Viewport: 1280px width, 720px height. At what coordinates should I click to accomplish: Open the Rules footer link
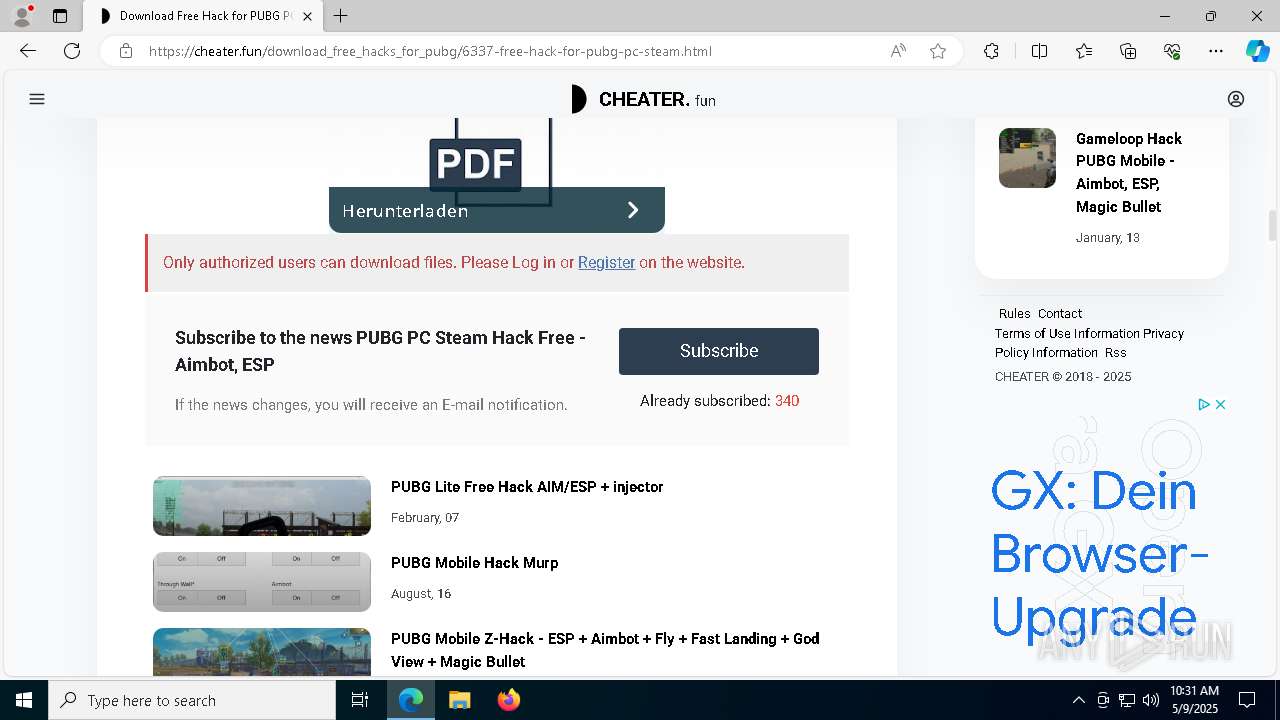pyautogui.click(x=1014, y=313)
